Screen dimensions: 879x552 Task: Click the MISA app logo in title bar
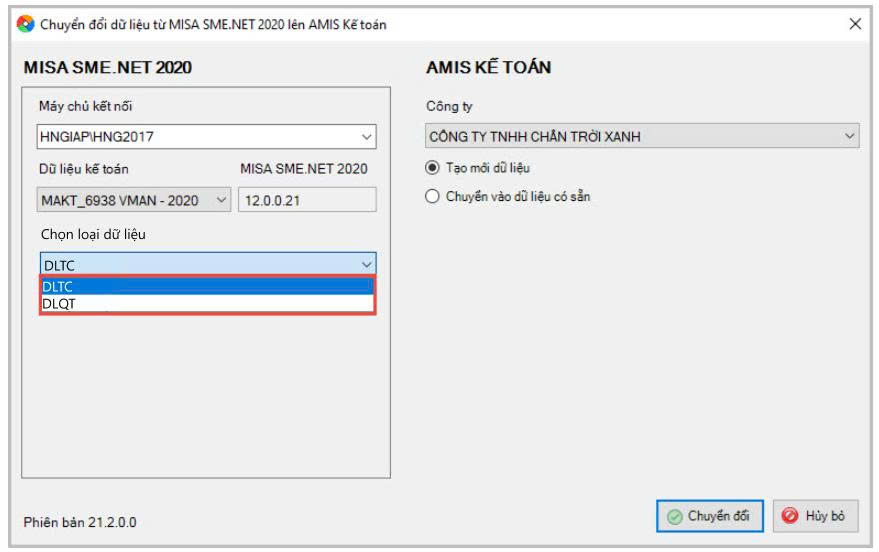[x=25, y=24]
